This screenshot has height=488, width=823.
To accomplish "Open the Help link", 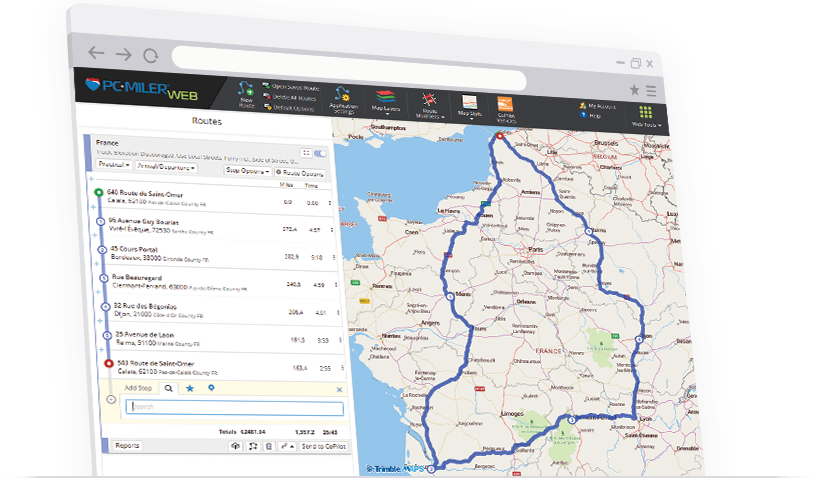I will [x=591, y=115].
